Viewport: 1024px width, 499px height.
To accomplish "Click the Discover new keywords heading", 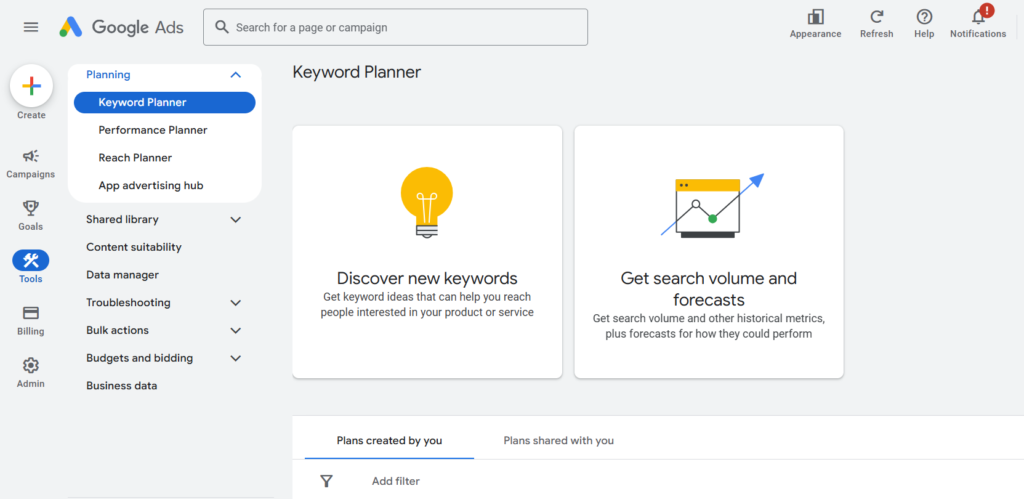I will 427,278.
